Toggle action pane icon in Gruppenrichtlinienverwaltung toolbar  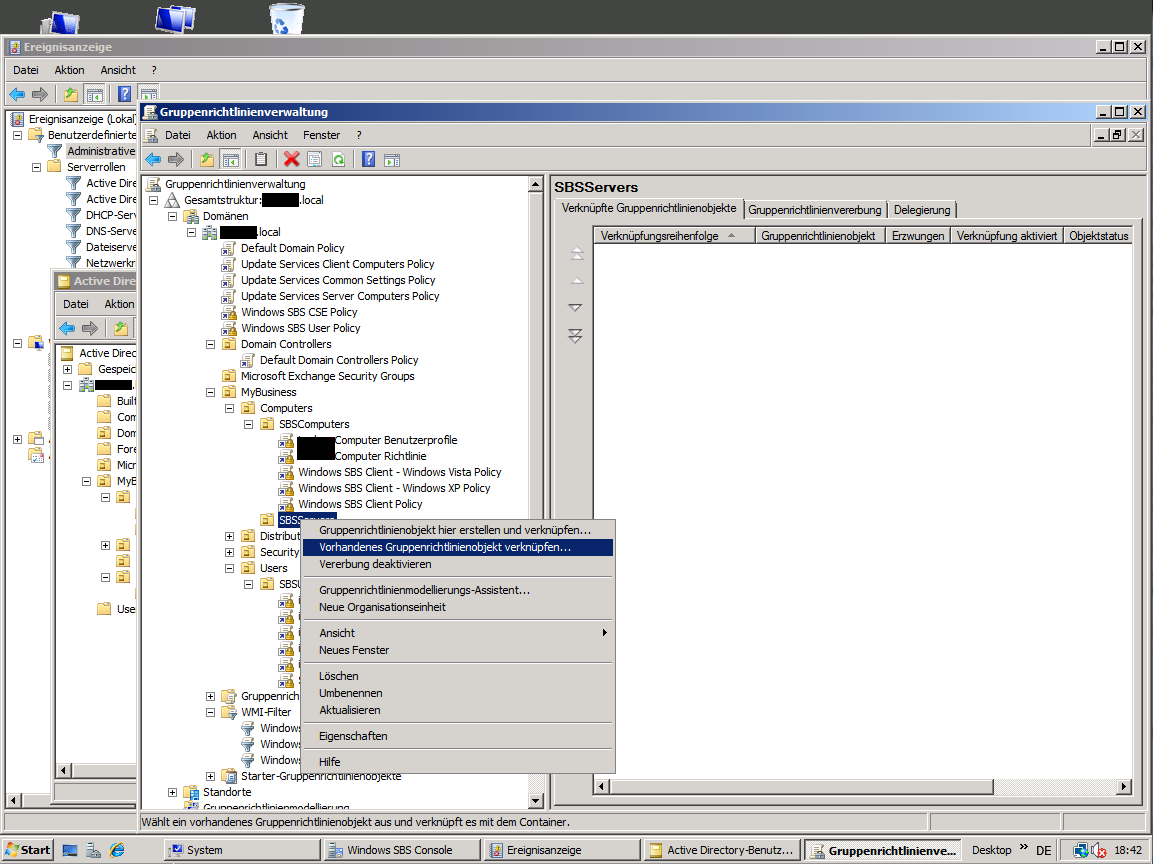coord(392,160)
